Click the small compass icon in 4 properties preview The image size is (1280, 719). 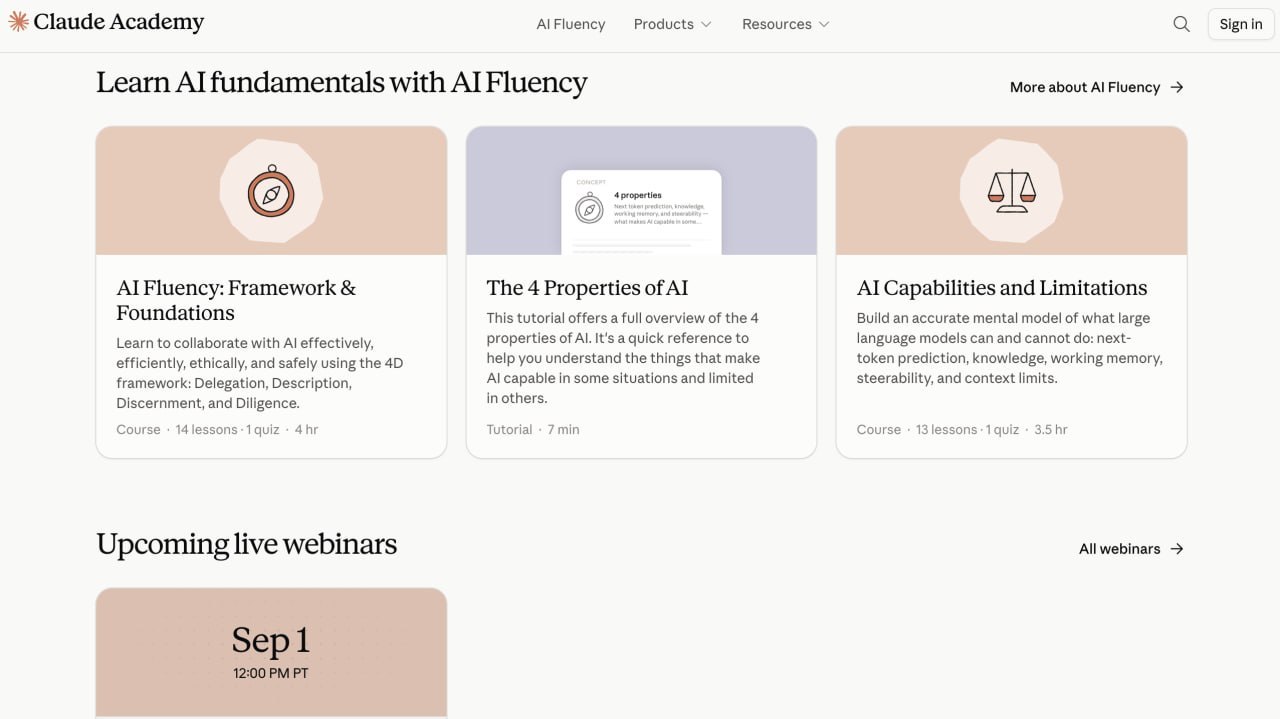click(590, 209)
